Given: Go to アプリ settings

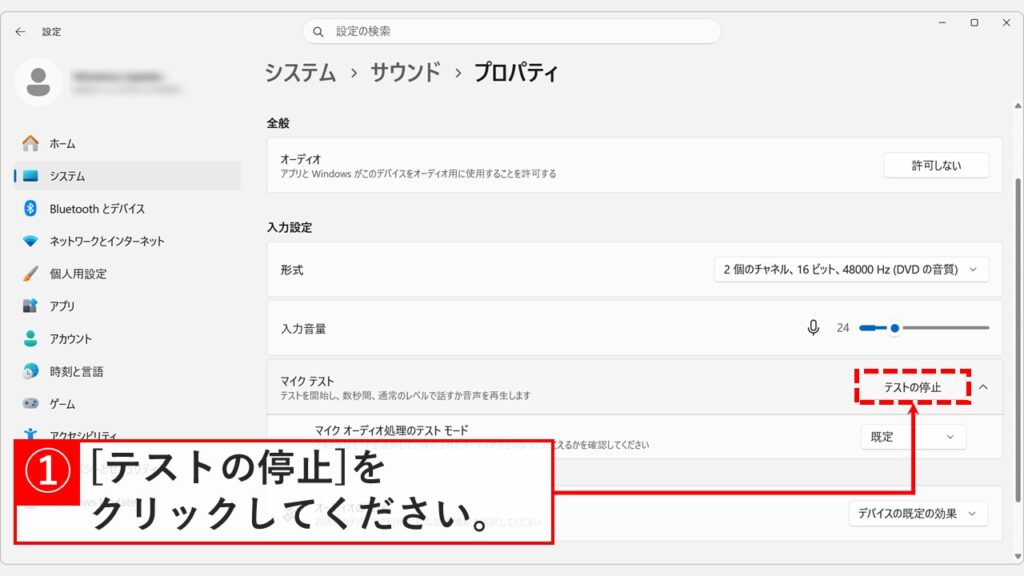Looking at the screenshot, I should tap(85, 306).
